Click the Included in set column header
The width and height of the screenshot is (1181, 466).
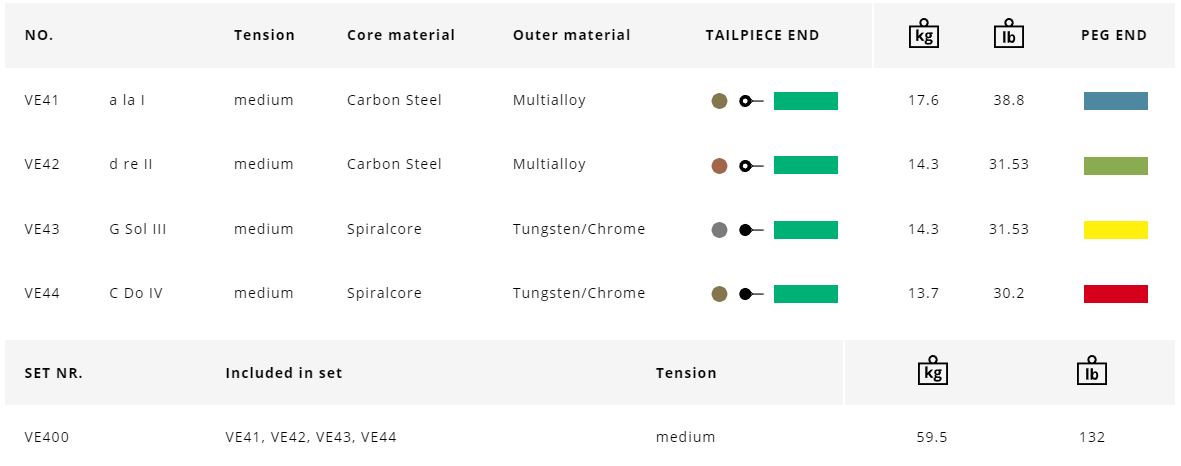click(x=284, y=373)
